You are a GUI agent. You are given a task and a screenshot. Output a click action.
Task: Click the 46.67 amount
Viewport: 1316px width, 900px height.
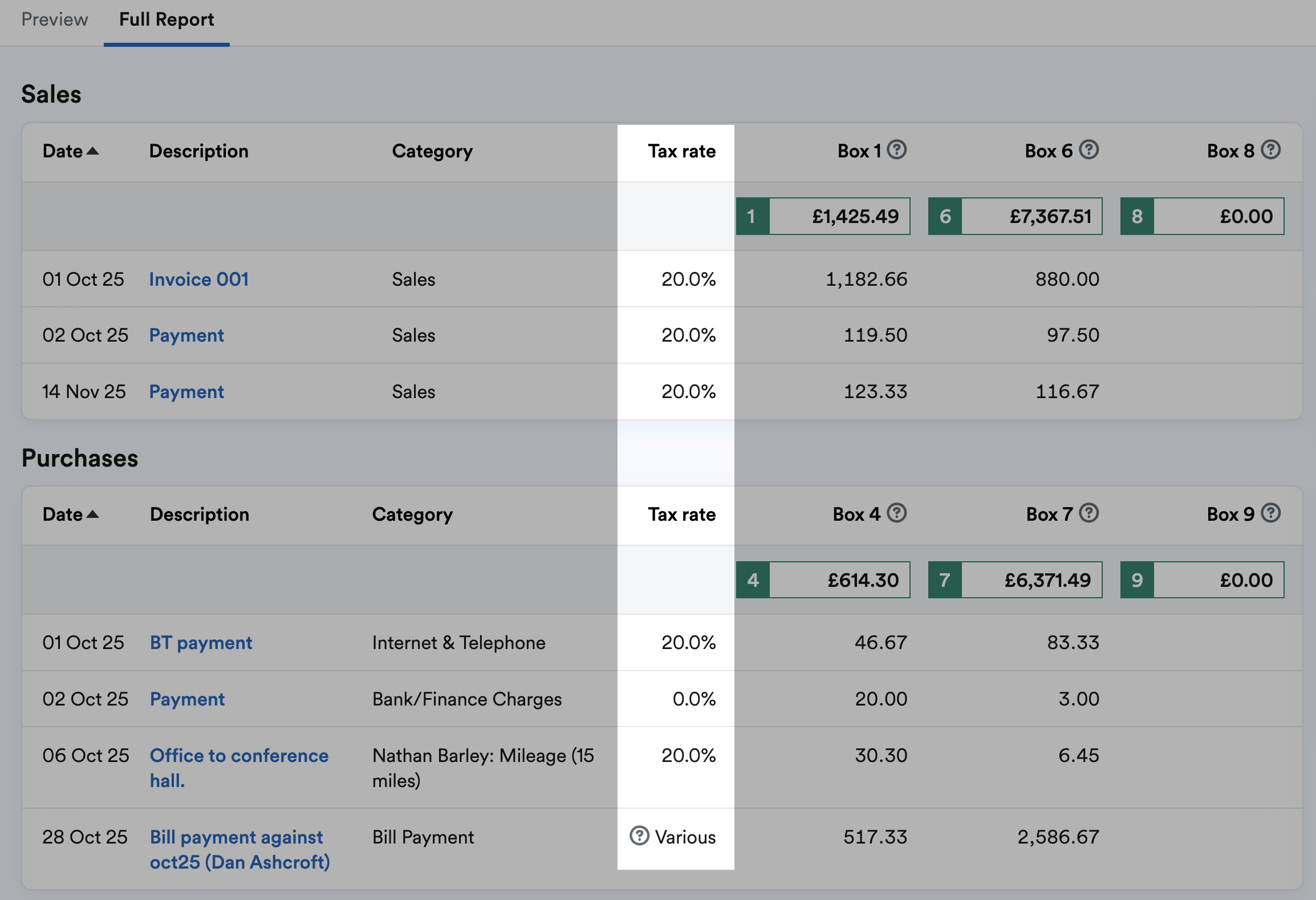pos(881,642)
